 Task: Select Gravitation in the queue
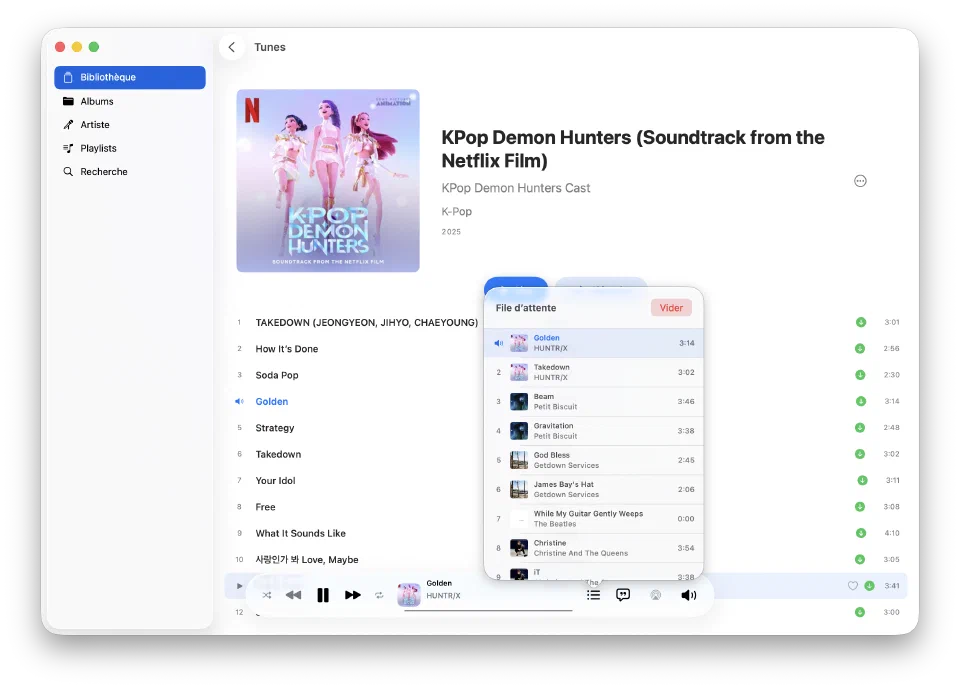593,431
